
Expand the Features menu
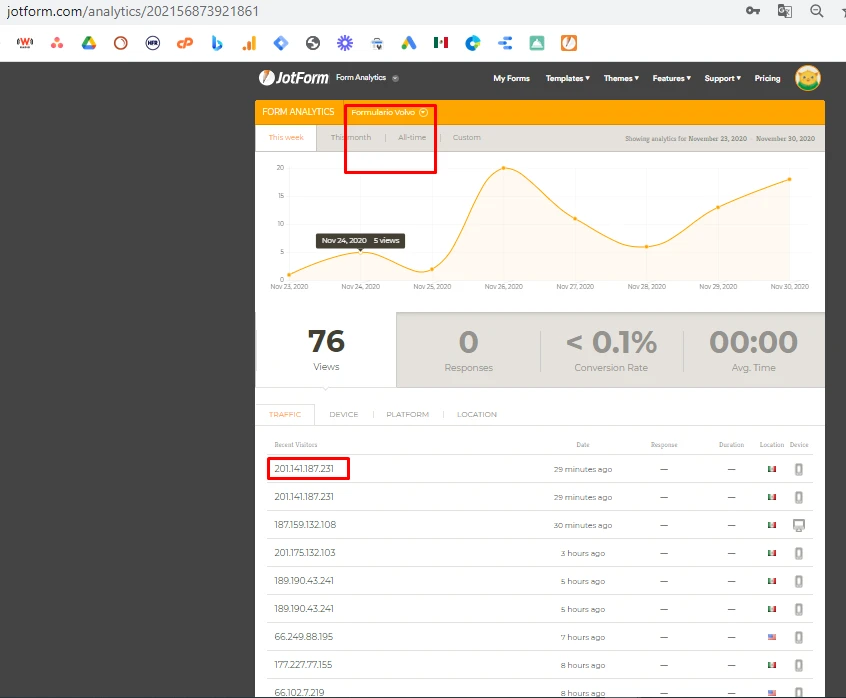(x=670, y=78)
